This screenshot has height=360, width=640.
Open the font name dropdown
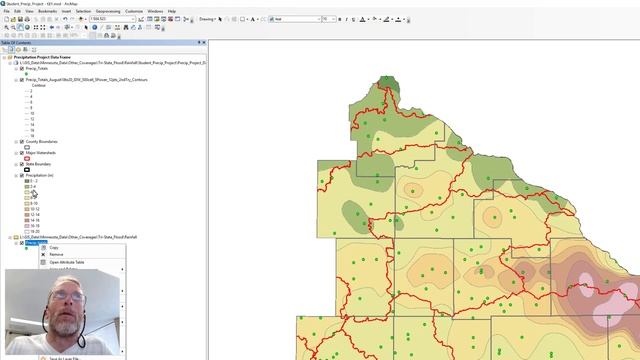(319, 19)
